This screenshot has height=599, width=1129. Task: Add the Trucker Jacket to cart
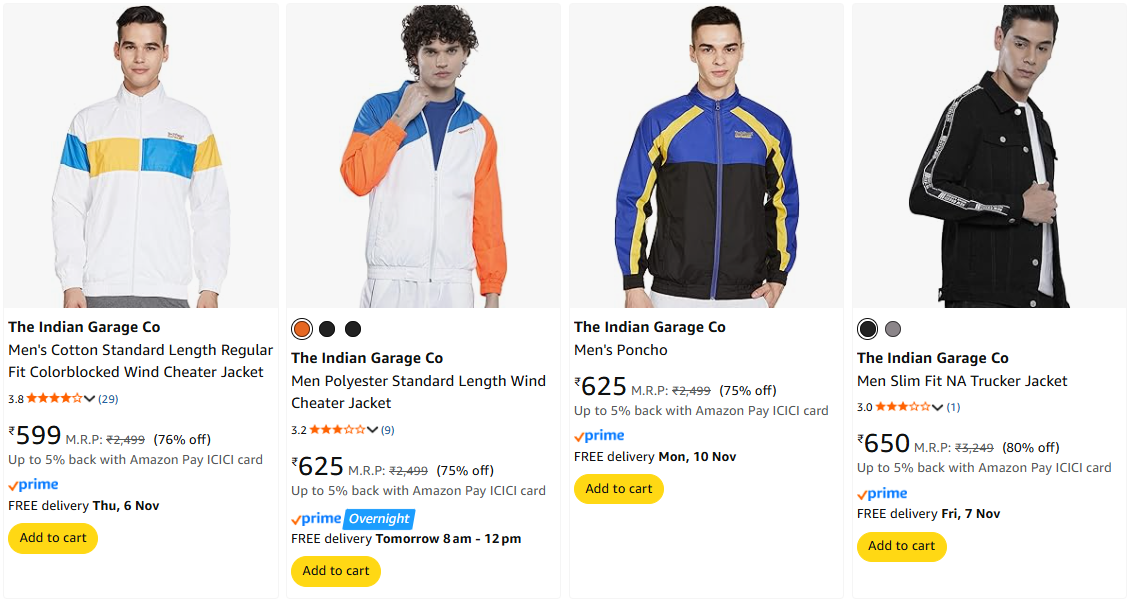[x=901, y=546]
